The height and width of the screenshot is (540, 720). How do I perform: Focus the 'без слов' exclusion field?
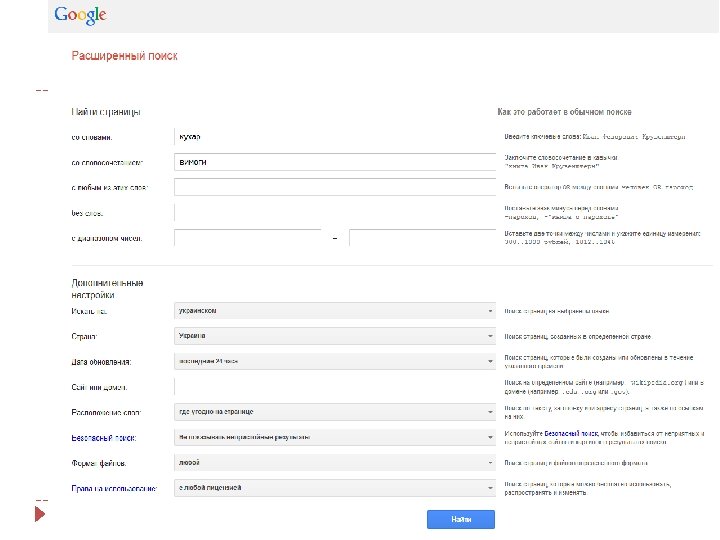point(335,212)
